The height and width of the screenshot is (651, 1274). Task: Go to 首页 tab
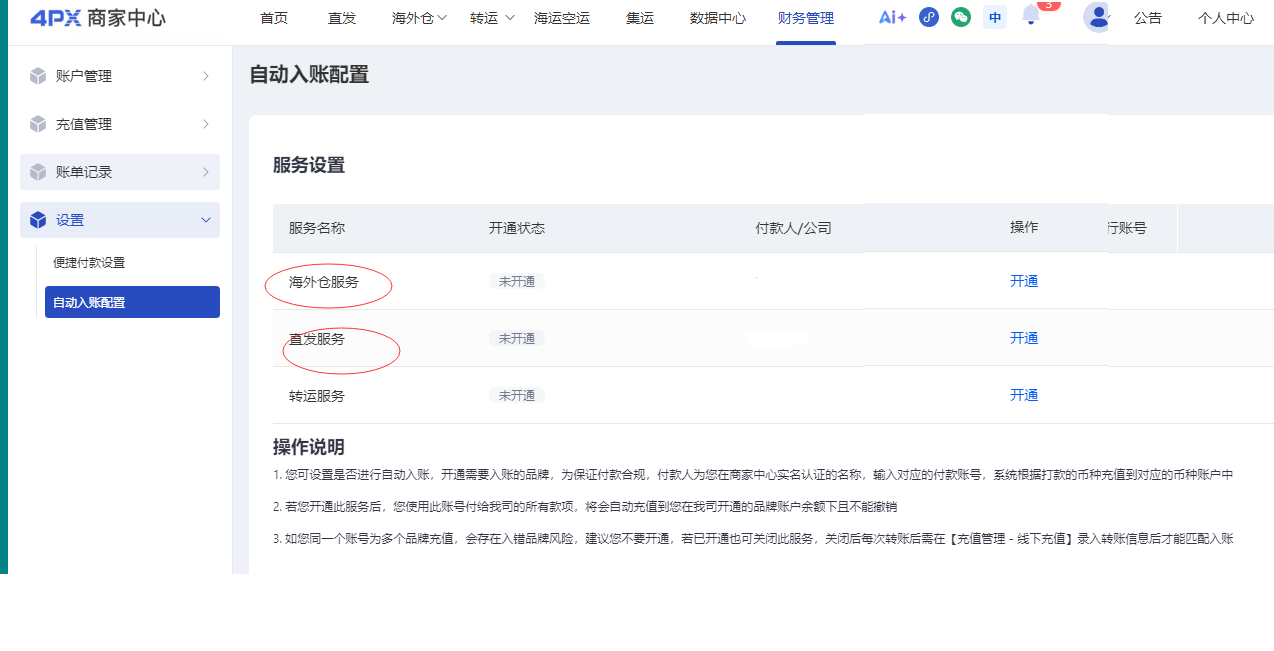(x=274, y=18)
